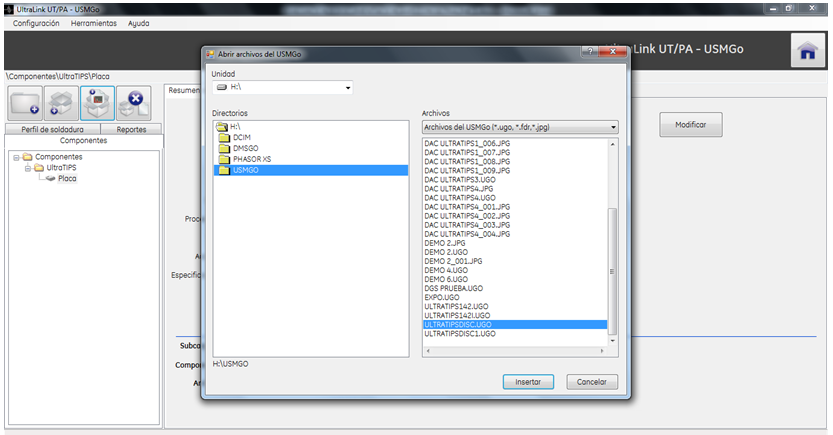Open the Herramientas menu
The image size is (833, 435).
point(94,23)
